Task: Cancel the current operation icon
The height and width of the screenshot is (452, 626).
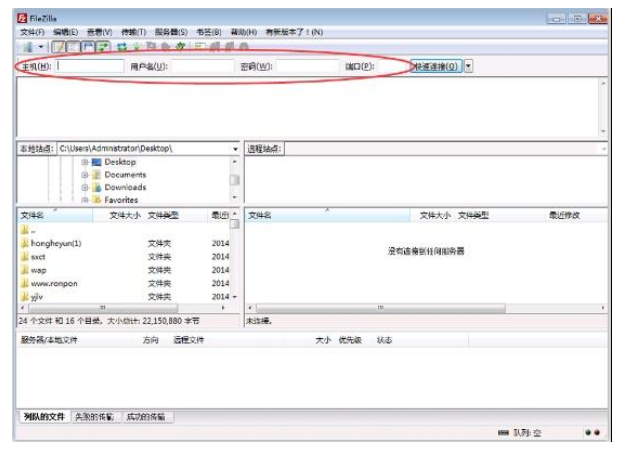Action: [x=151, y=47]
